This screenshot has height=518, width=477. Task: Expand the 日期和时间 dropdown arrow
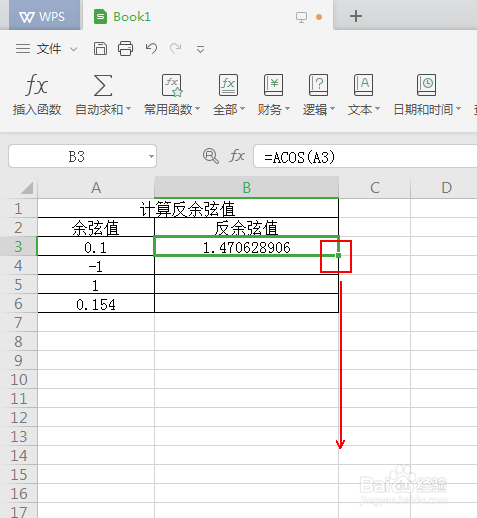click(x=458, y=109)
